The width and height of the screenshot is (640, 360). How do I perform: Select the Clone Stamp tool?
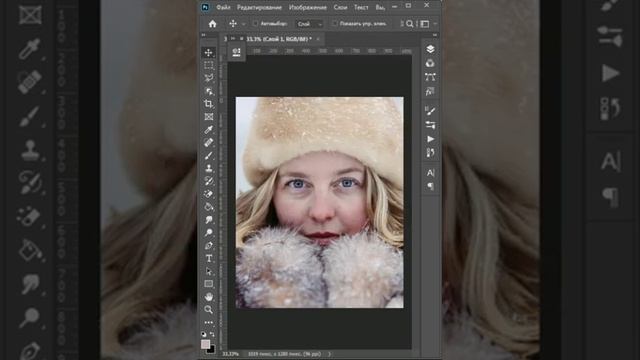[x=209, y=168]
